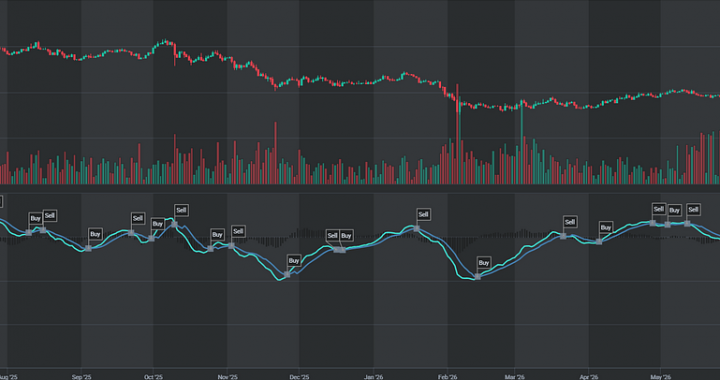Select the Buy signal in late October '25
This screenshot has width=720, height=380.
click(x=218, y=235)
